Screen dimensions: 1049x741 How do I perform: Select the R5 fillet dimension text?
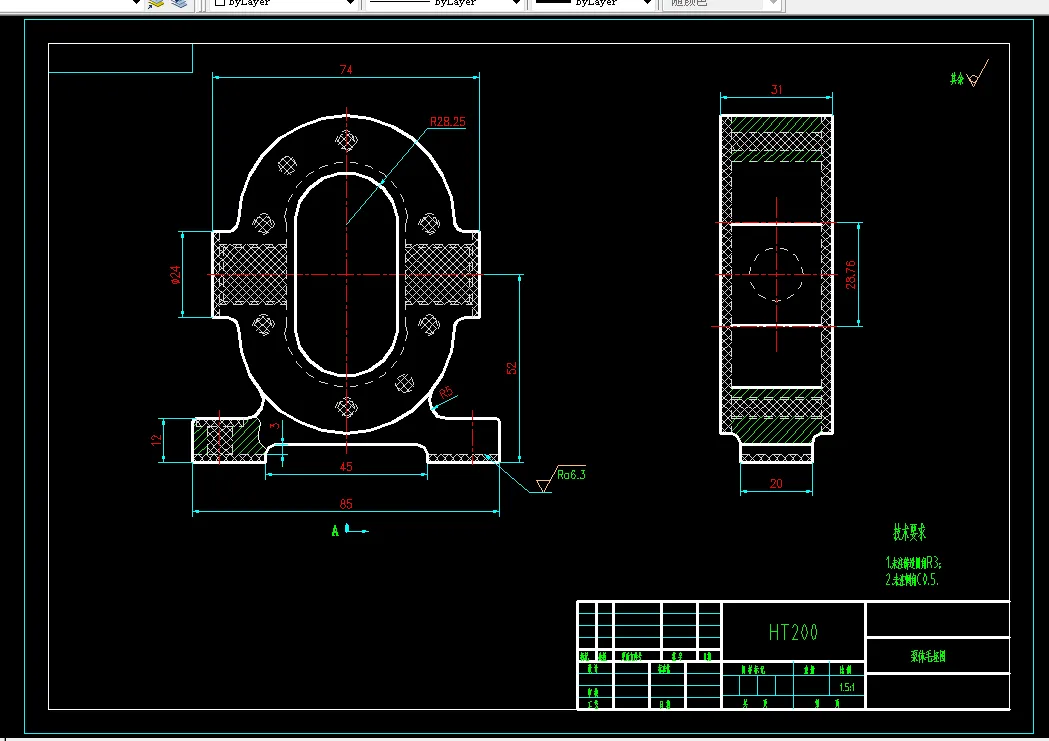pos(446,393)
